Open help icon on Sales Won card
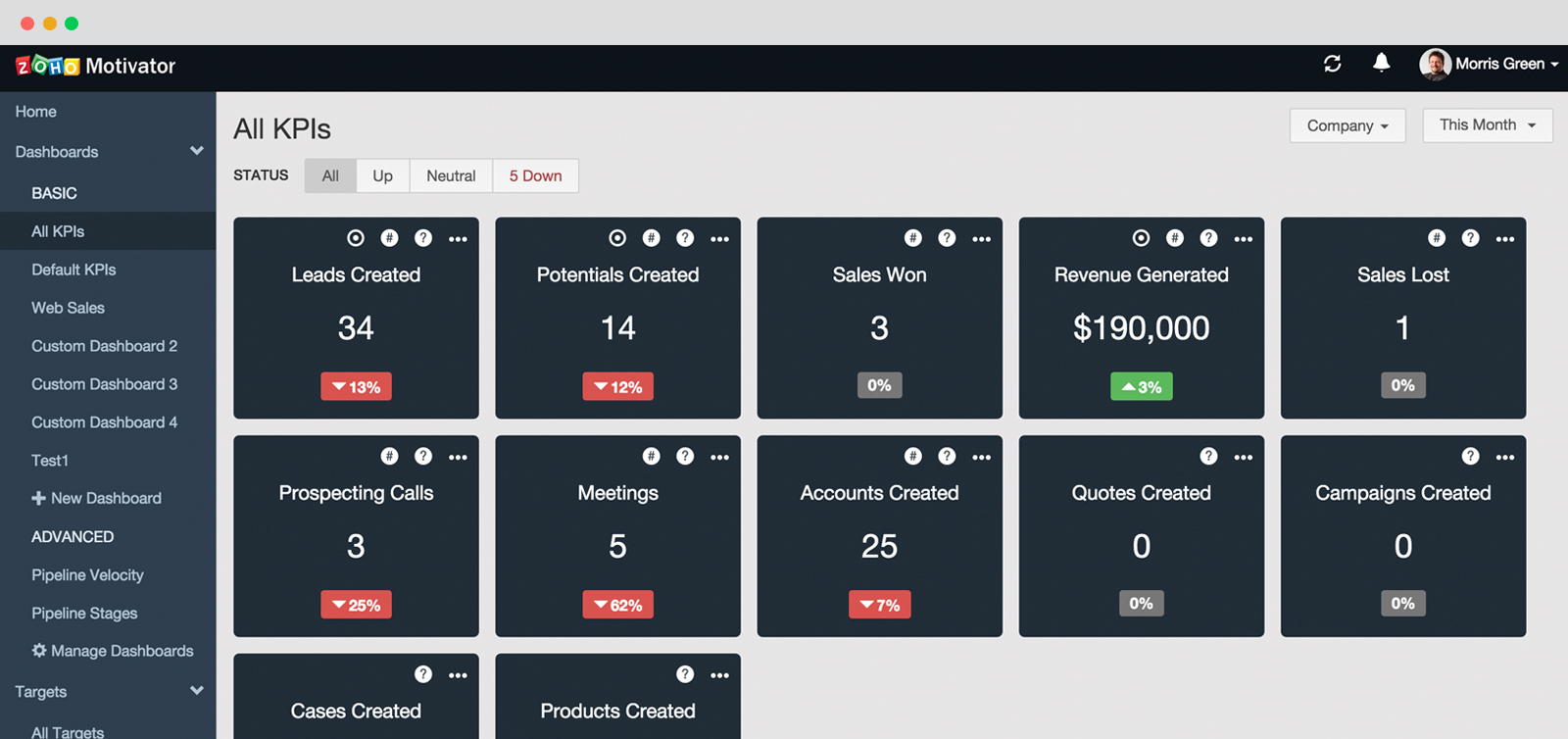Screen dimensions: 1568x739 pos(947,238)
